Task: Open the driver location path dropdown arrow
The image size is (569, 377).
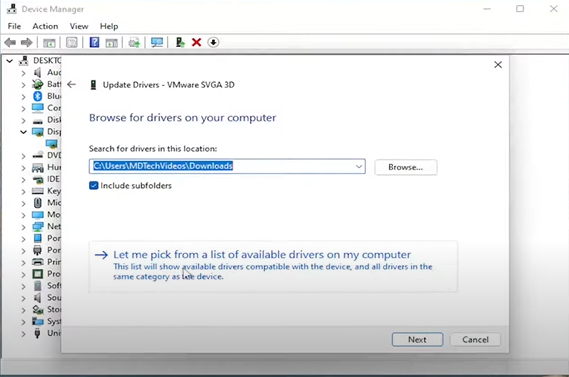Action: pos(359,167)
